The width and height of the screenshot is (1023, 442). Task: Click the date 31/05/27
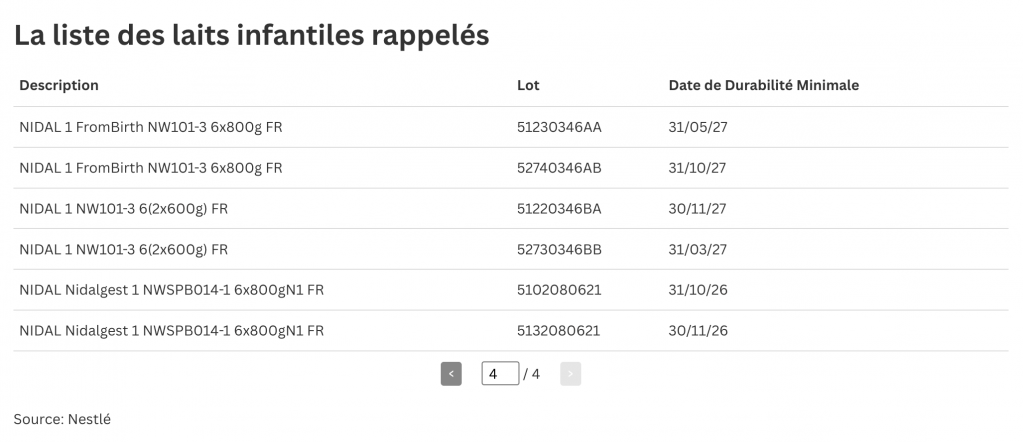(x=697, y=127)
